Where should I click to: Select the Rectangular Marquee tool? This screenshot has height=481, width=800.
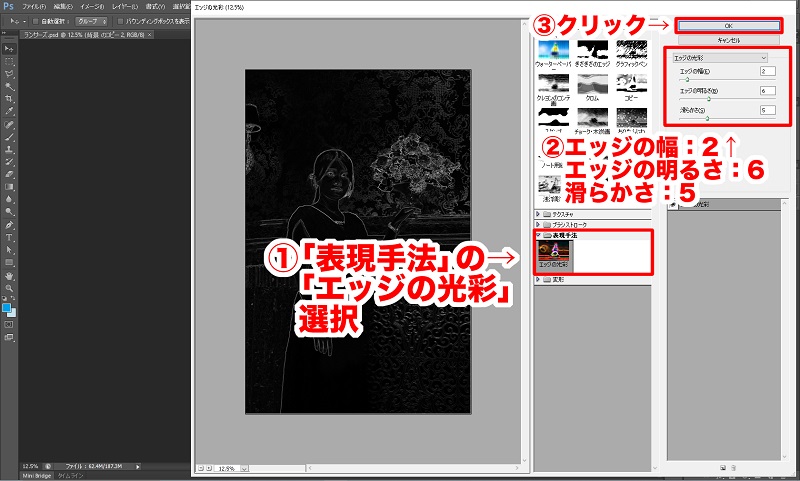pyautogui.click(x=9, y=62)
